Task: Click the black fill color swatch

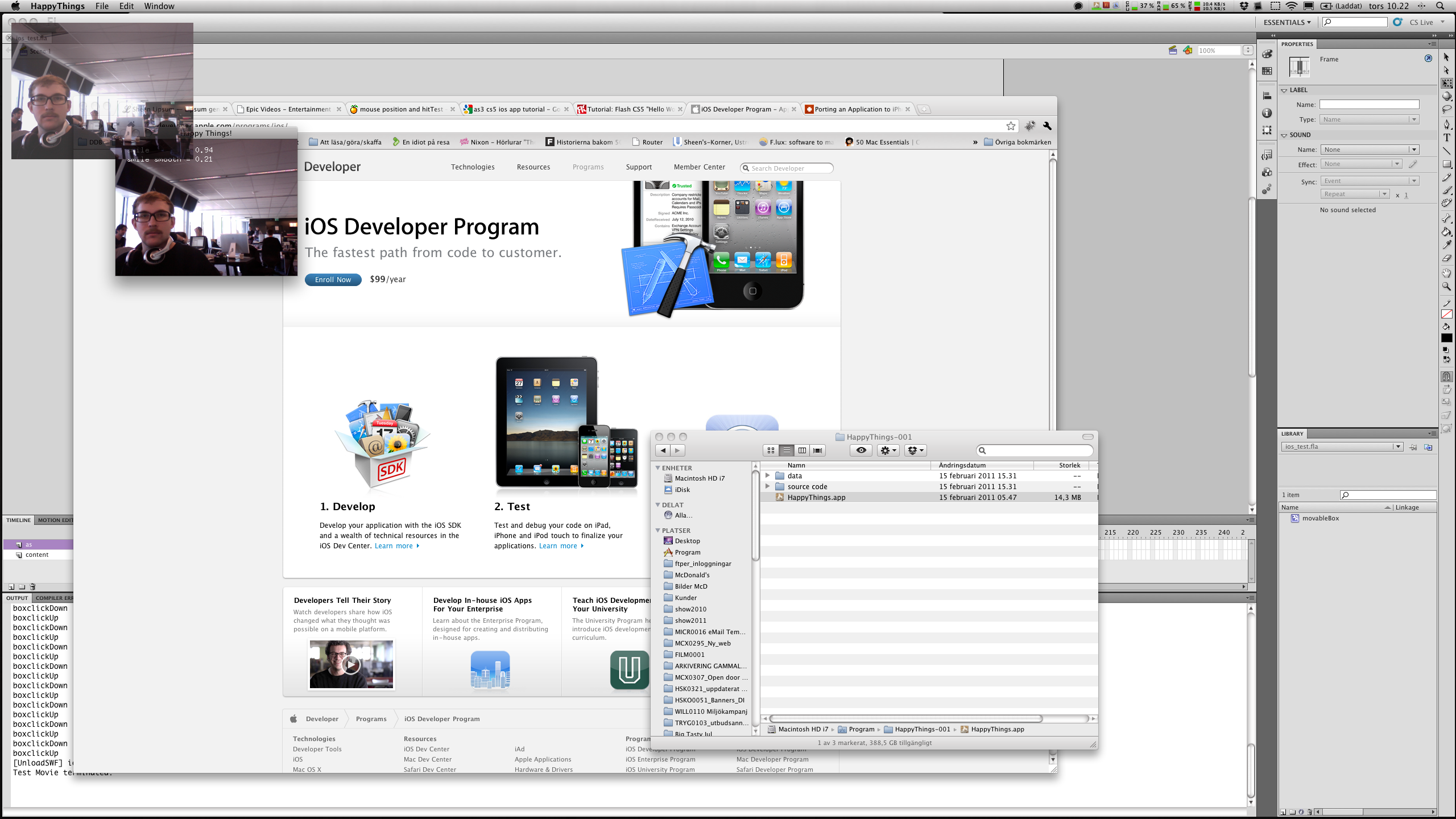Action: point(1446,338)
